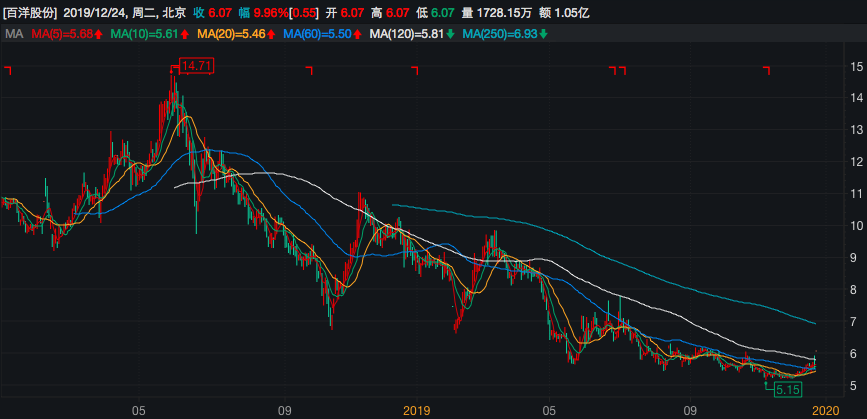Toggle the MA(10)=5.61 indicator line

[145, 35]
